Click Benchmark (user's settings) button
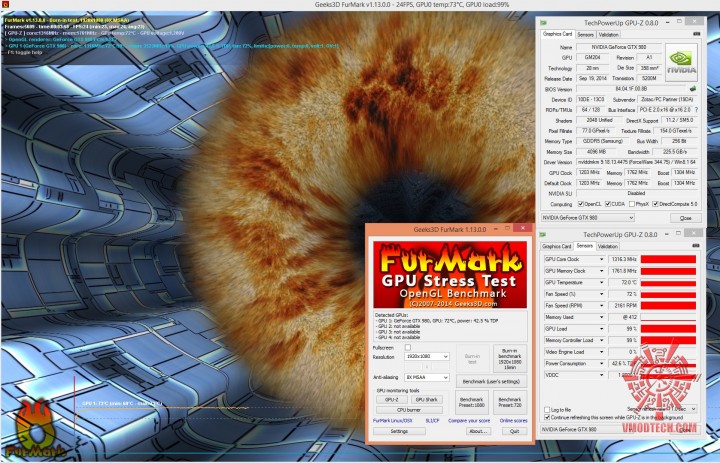720x463 pixels. point(491,381)
